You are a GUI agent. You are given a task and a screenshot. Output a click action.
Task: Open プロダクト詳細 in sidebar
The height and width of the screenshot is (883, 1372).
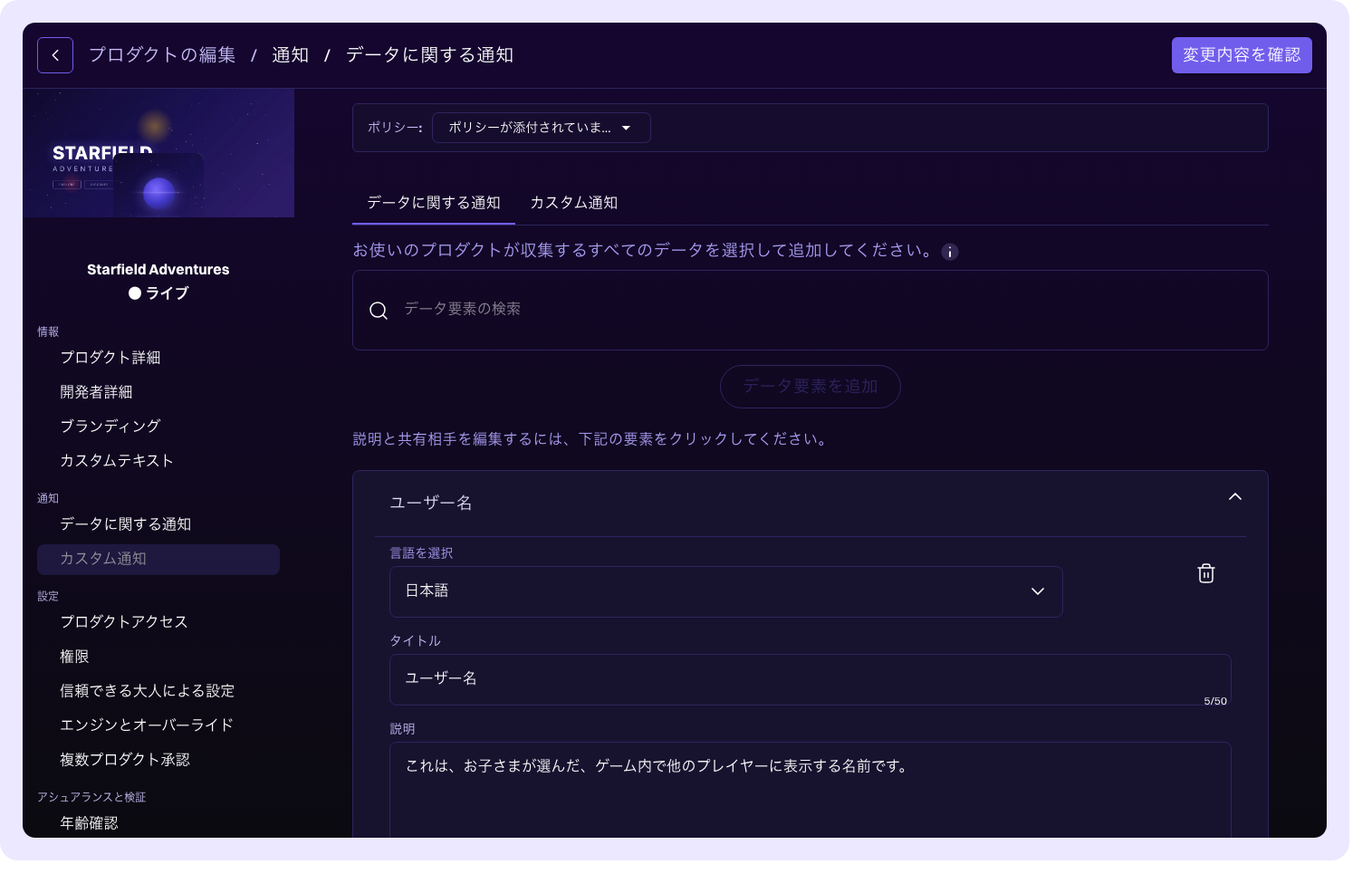point(110,358)
